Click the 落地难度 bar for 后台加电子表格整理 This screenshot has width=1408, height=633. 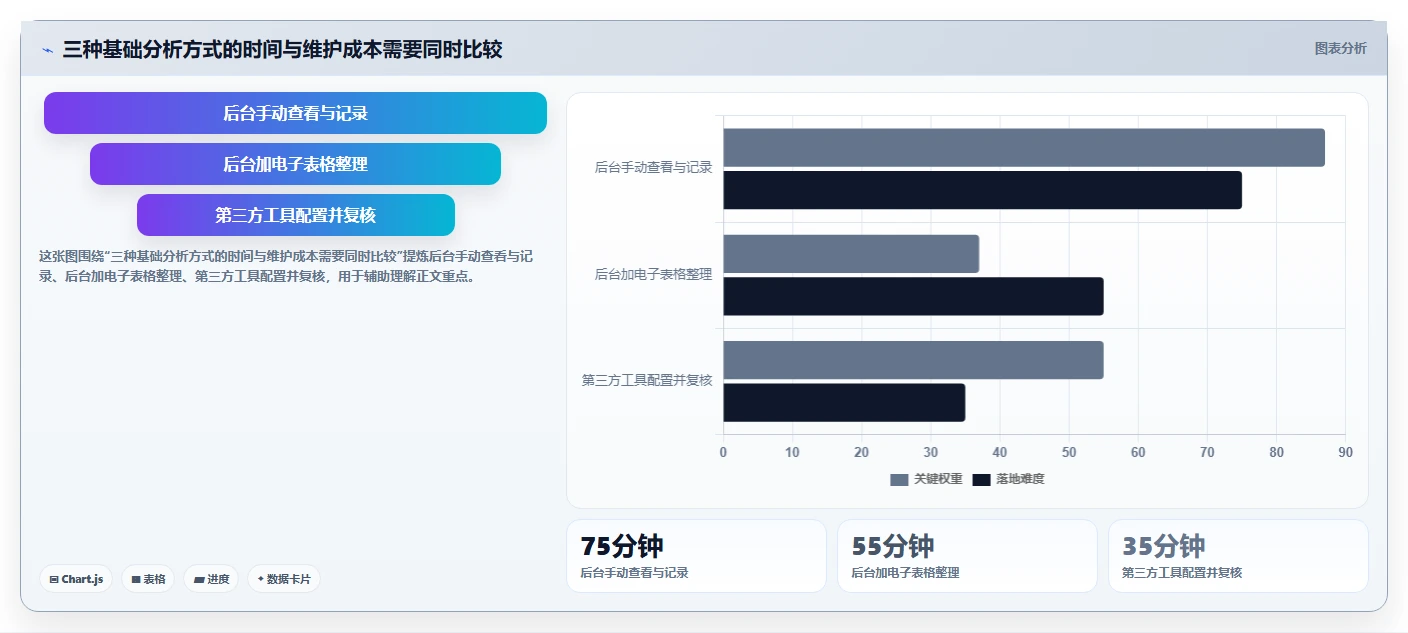tap(914, 296)
